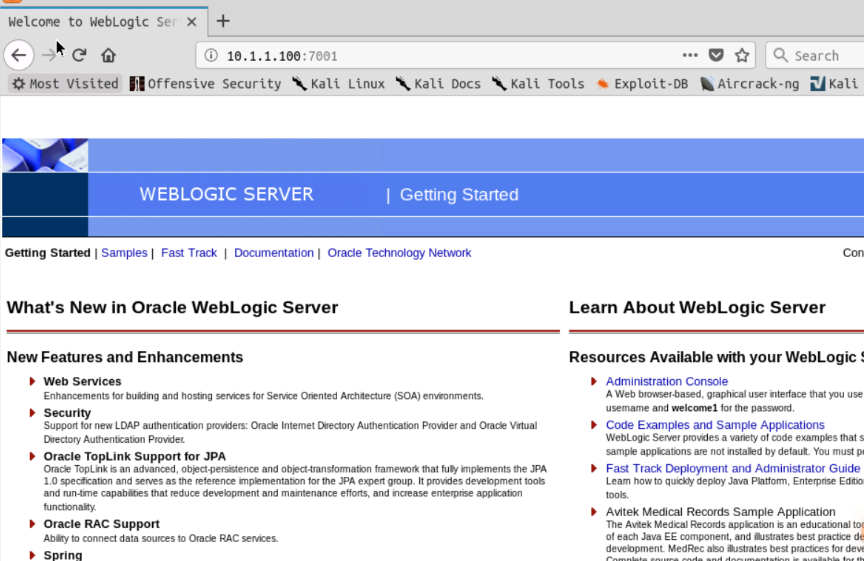
Task: Bookmark this page with star icon
Action: [x=742, y=55]
